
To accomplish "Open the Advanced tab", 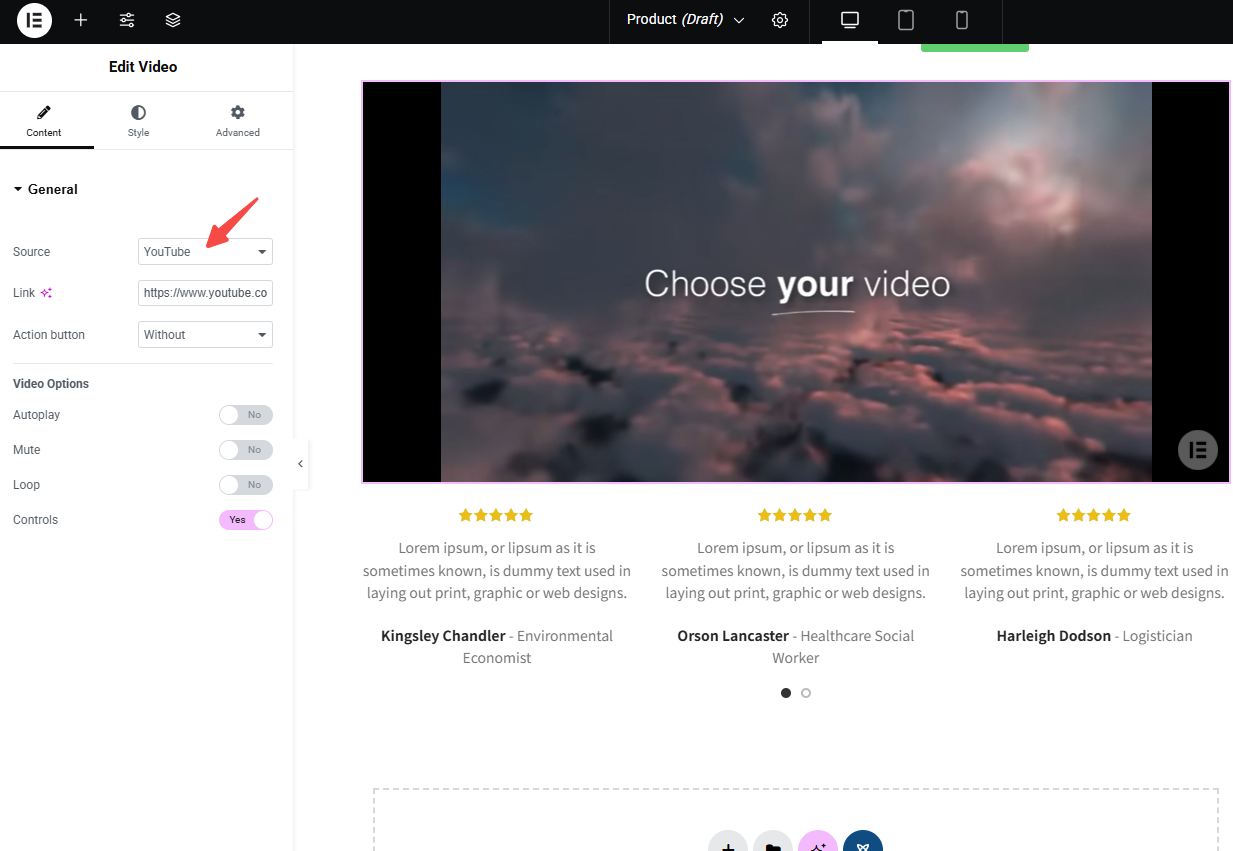I will (x=237, y=120).
